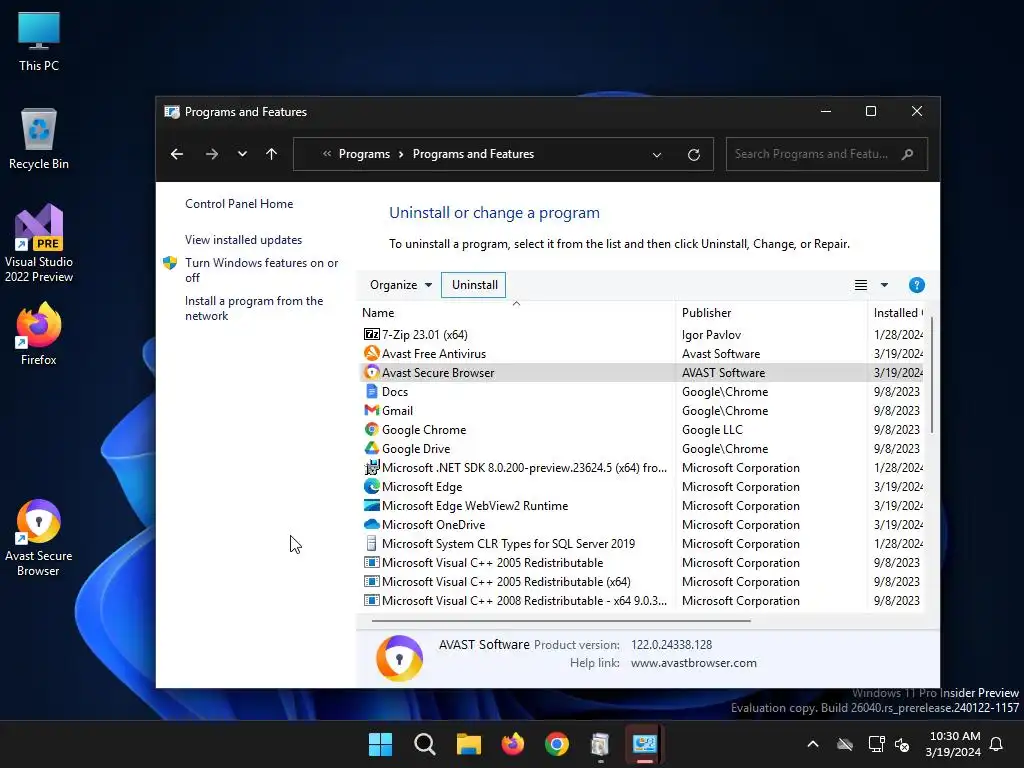Click the Google Drive triangle icon

(372, 448)
